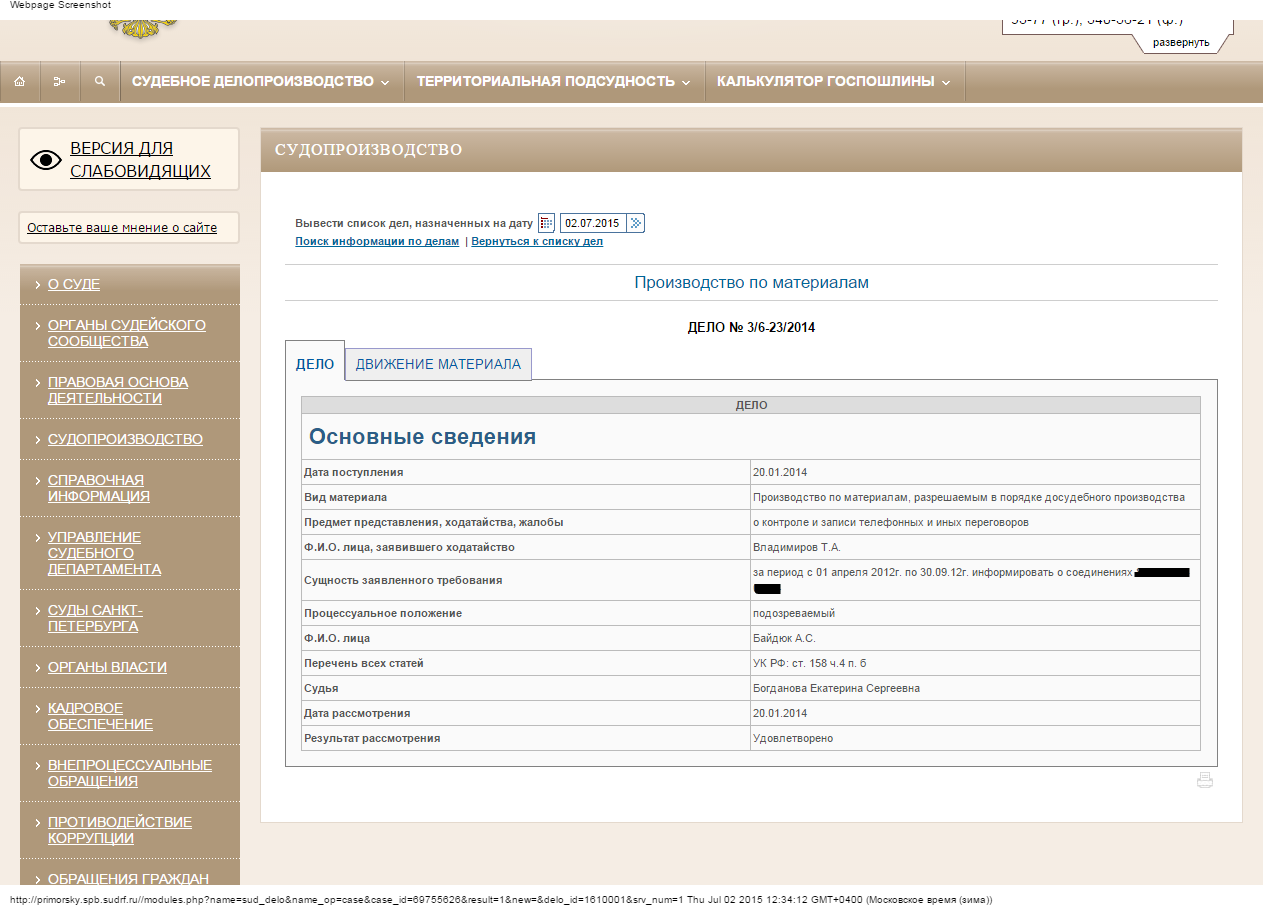Viewport: 1263px width, 905px height.
Task: Open the sitemap icon
Action: point(60,82)
